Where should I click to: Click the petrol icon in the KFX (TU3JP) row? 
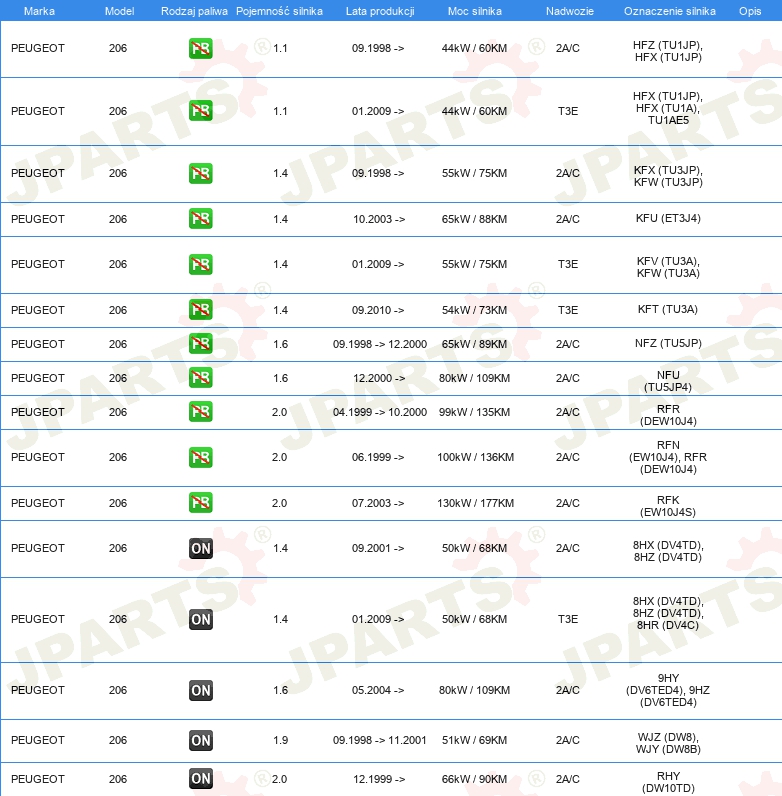click(201, 173)
